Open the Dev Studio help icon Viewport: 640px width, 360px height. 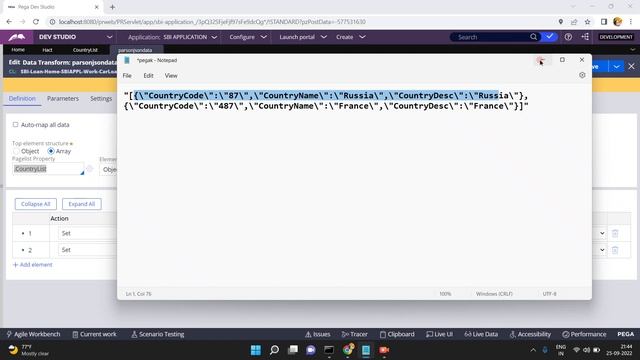pos(568,37)
